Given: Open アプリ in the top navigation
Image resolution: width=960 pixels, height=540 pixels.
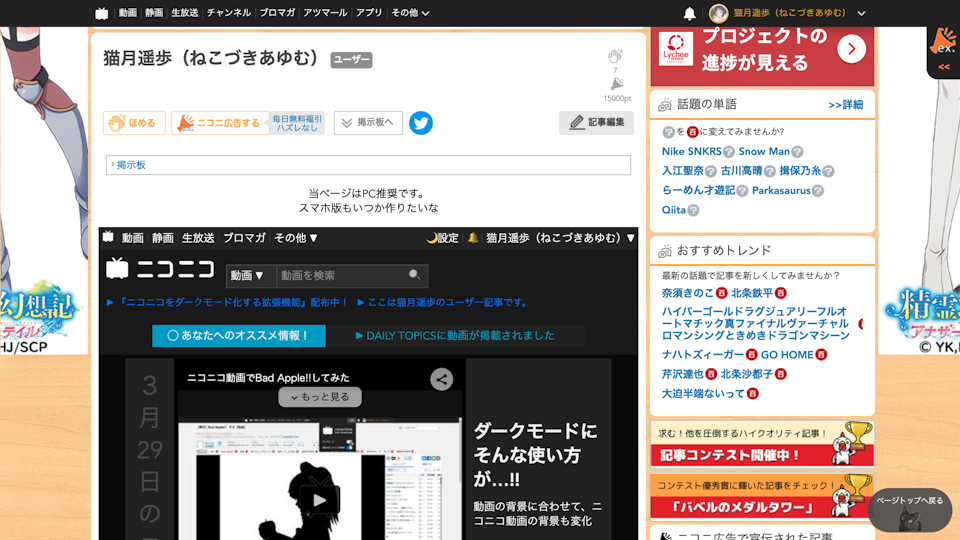Looking at the screenshot, I should [369, 13].
